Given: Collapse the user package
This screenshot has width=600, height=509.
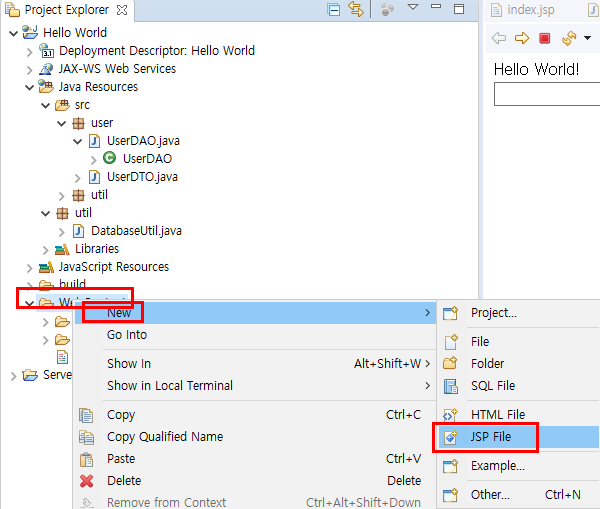Looking at the screenshot, I should click(62, 124).
